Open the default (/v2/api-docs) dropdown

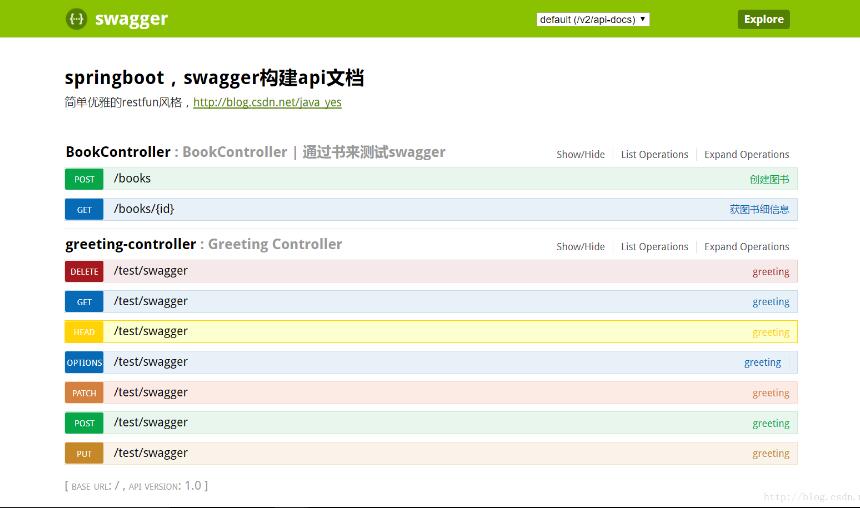click(592, 19)
